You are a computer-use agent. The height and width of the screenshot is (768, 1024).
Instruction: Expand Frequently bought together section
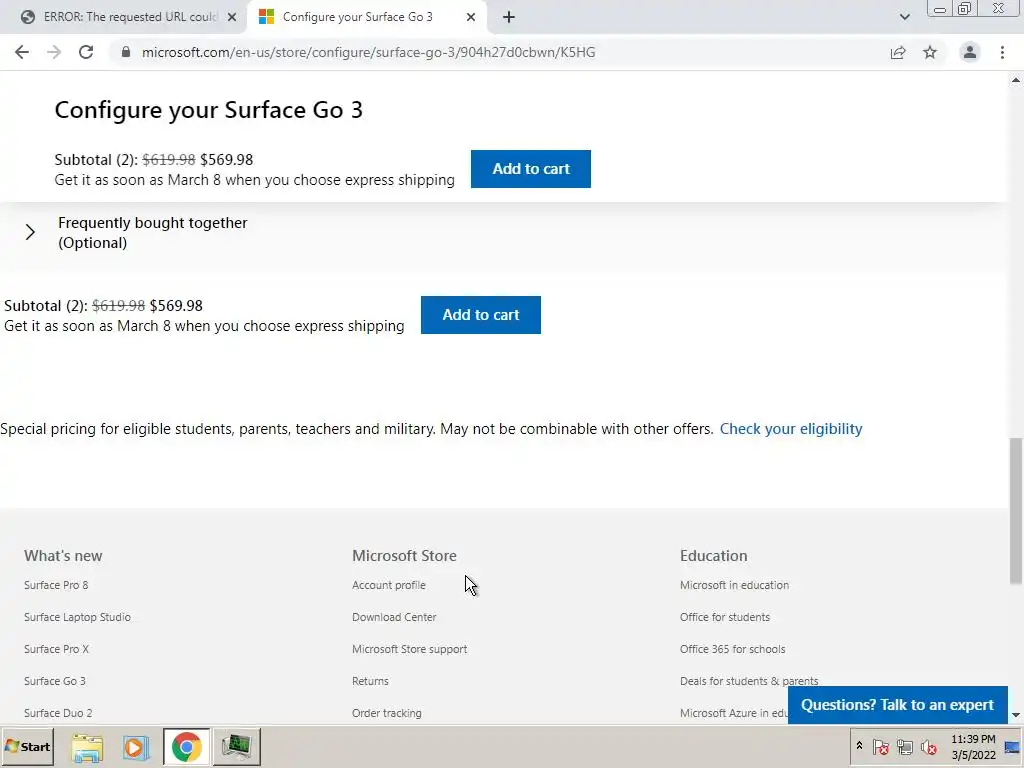pyautogui.click(x=30, y=232)
